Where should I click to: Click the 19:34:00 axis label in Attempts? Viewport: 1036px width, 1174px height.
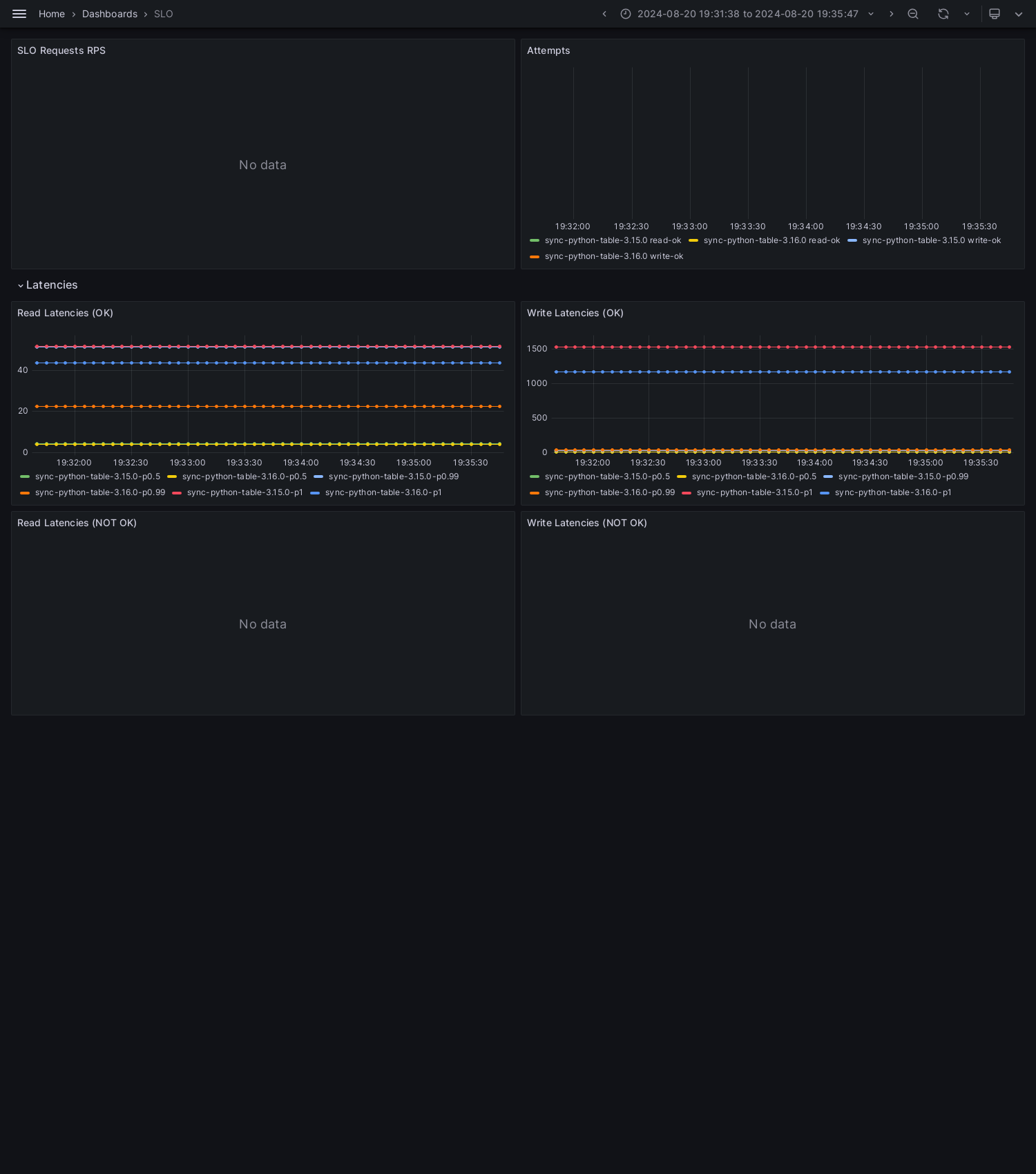(806, 227)
